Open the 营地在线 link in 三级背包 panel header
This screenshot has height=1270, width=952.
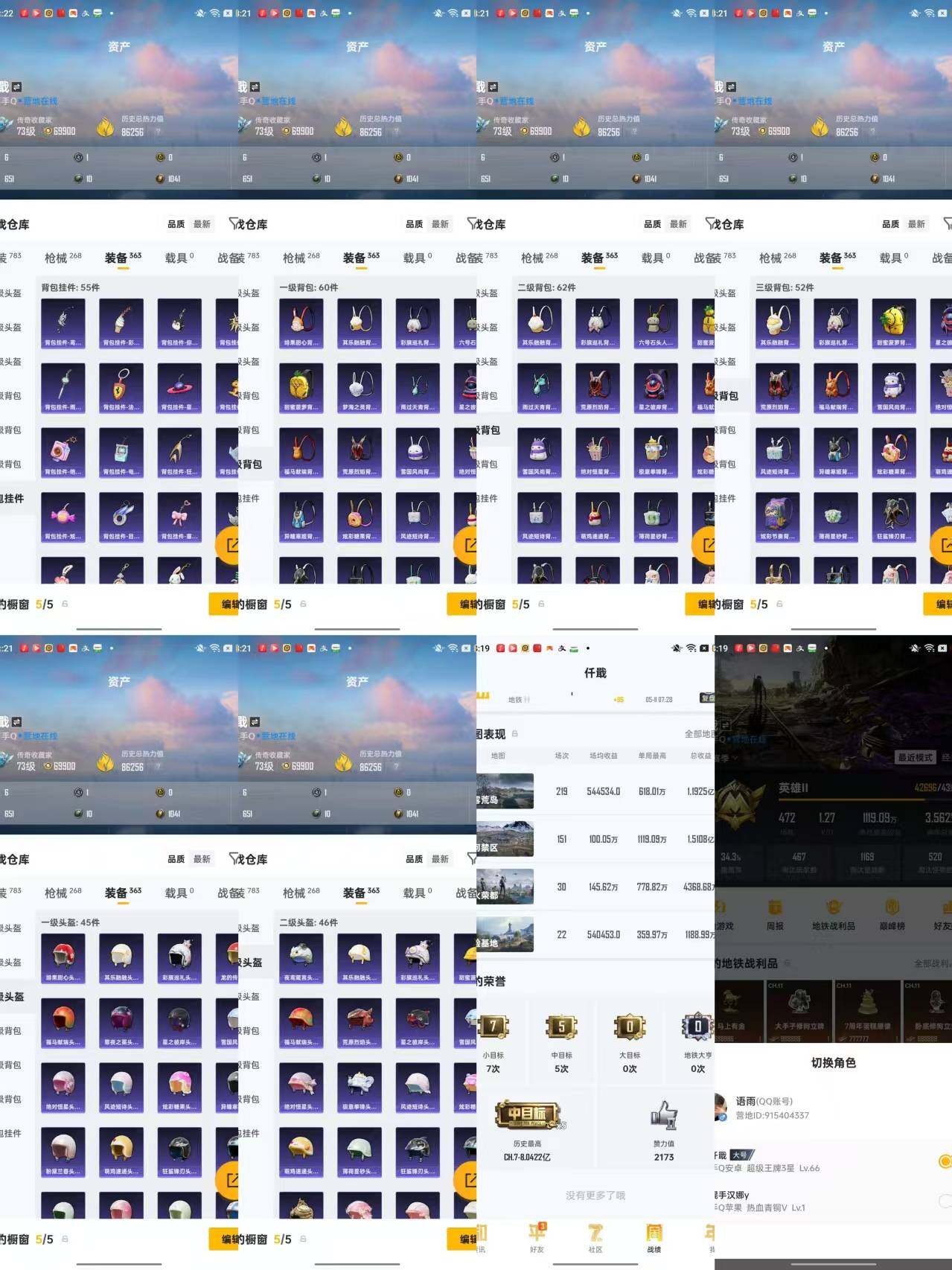(x=754, y=101)
